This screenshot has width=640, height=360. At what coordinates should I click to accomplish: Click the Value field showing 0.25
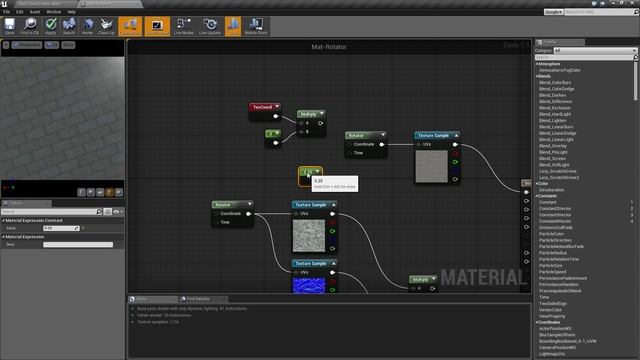tap(61, 228)
